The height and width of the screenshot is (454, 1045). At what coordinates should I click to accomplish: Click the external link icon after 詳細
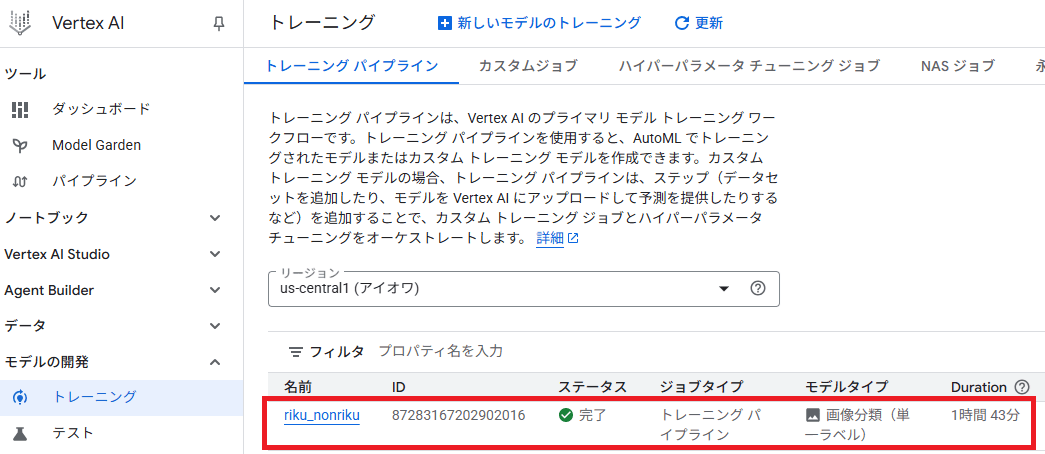point(572,238)
